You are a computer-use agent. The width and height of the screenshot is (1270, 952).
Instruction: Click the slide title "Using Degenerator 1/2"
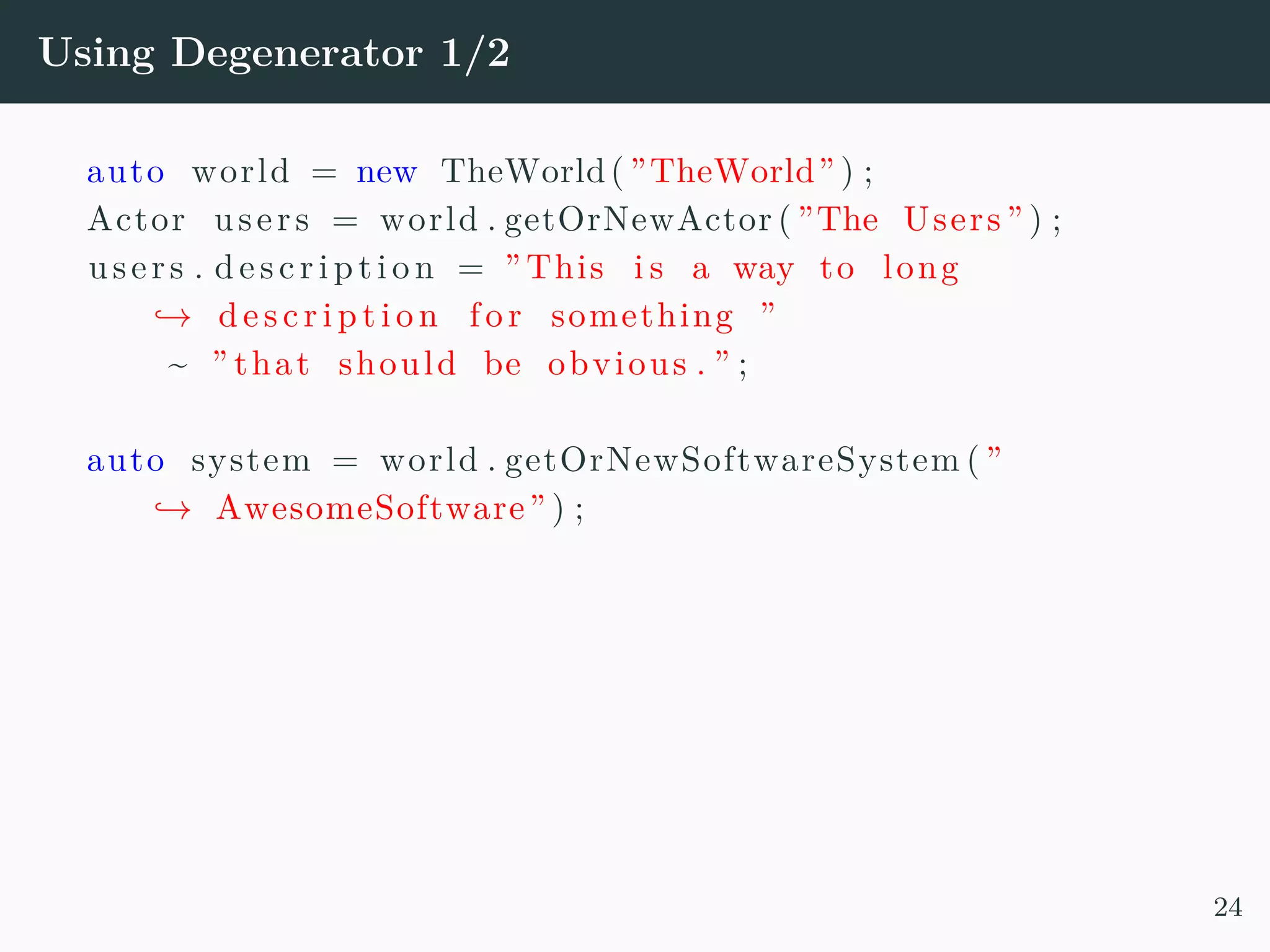(x=274, y=53)
